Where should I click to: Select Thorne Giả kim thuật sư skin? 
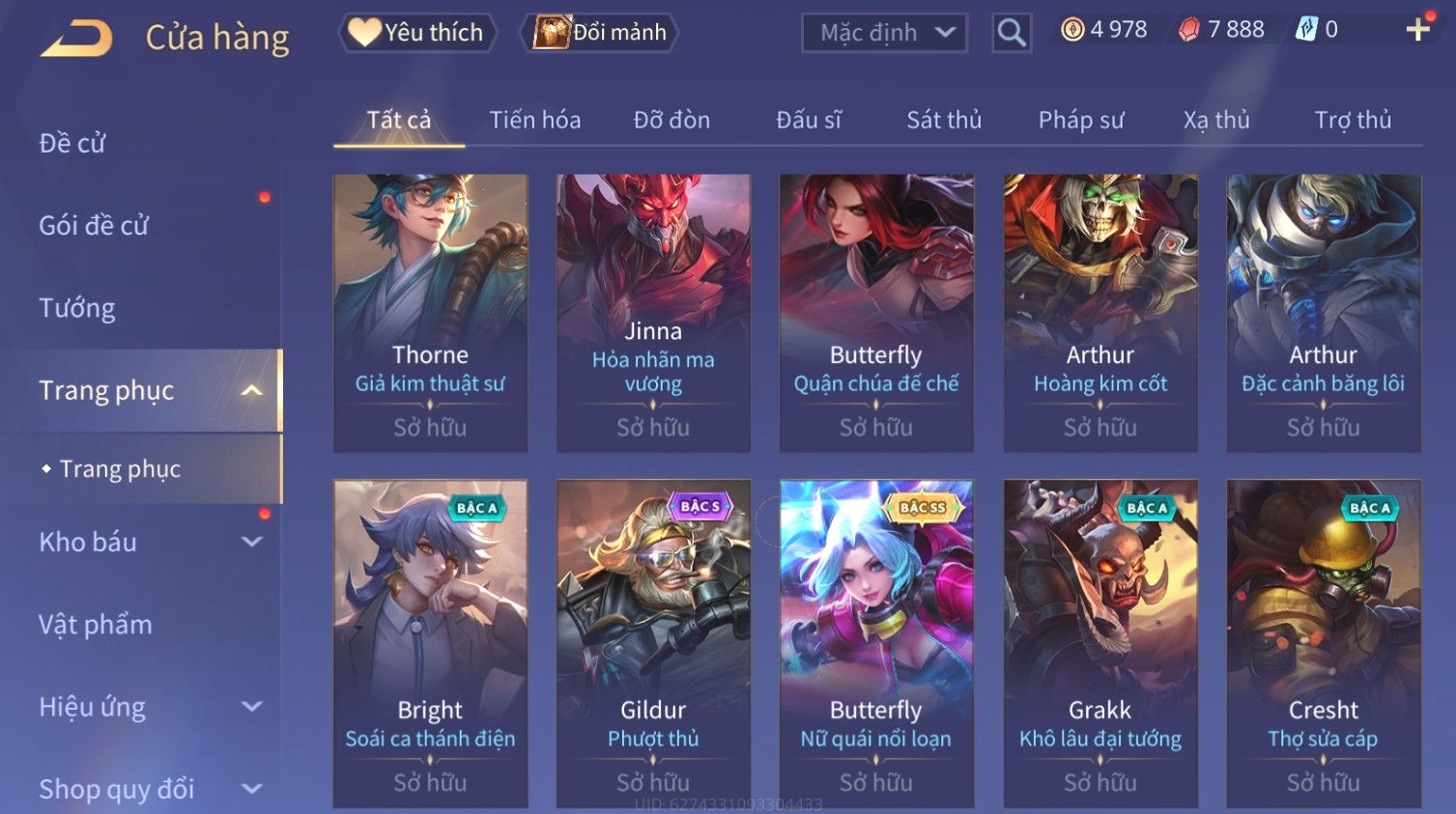tap(430, 313)
